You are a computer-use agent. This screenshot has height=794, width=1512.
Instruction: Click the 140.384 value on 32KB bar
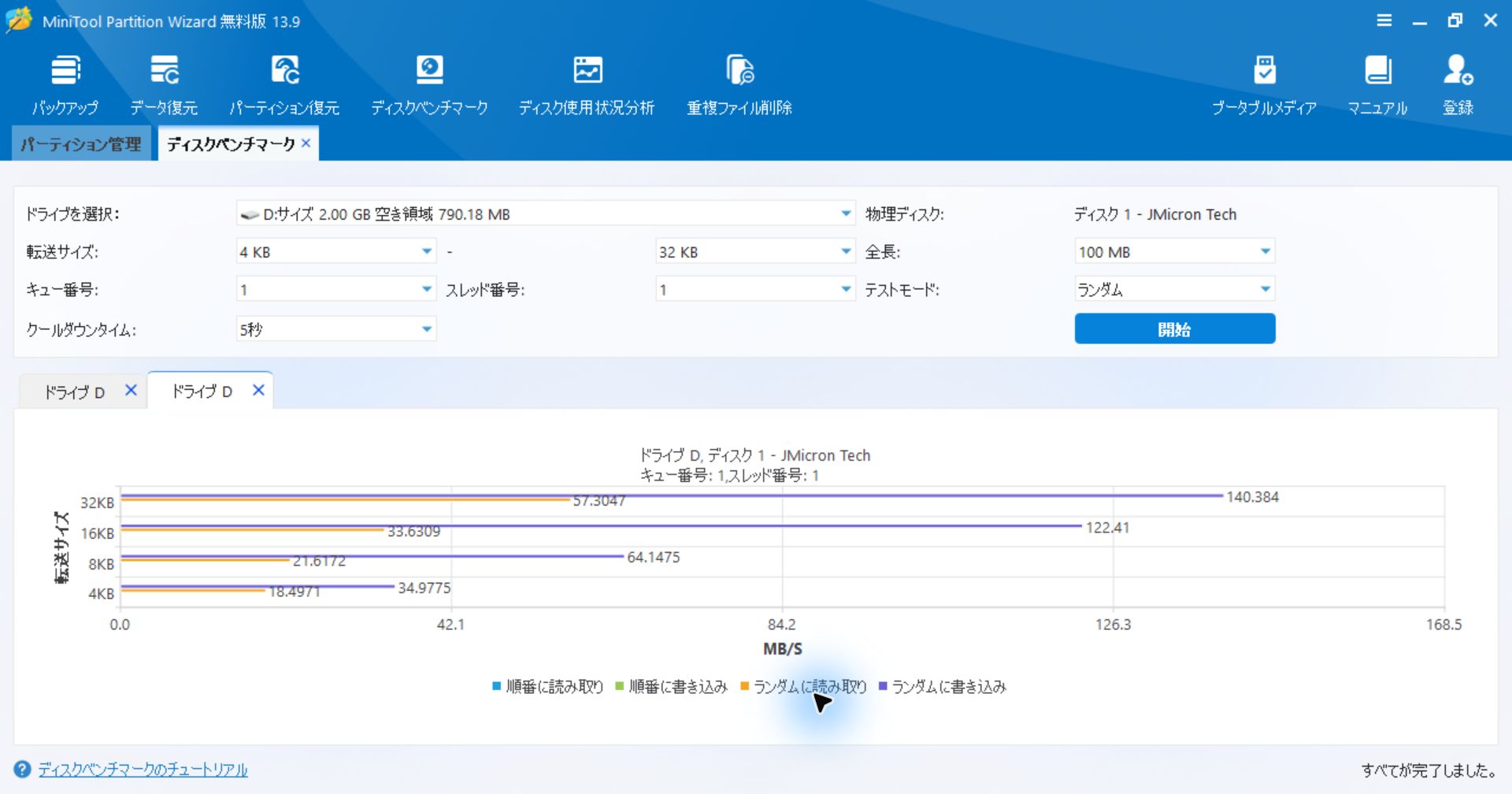(x=1252, y=497)
